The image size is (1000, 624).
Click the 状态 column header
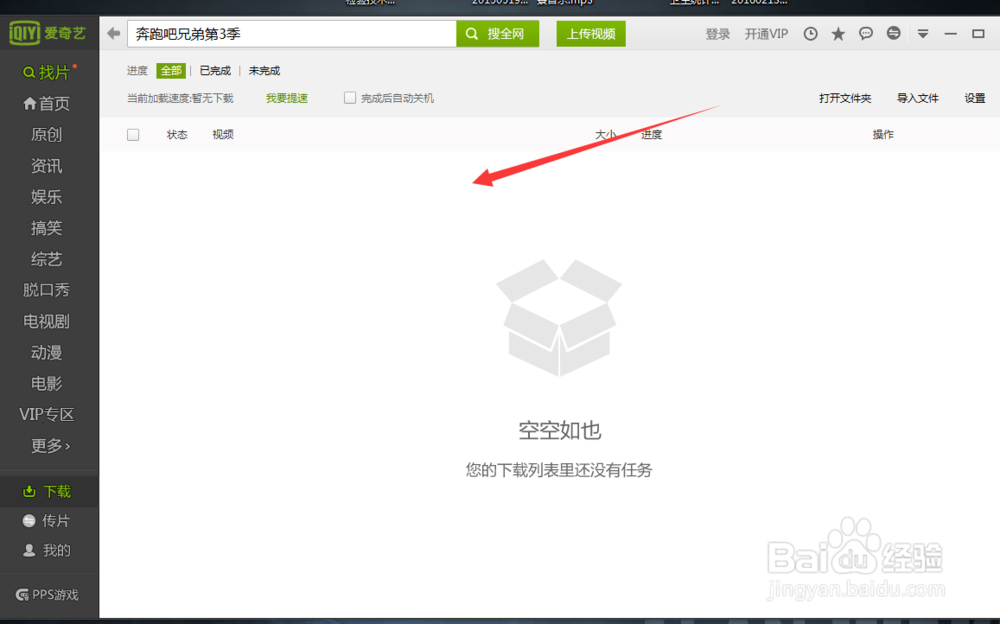177,134
